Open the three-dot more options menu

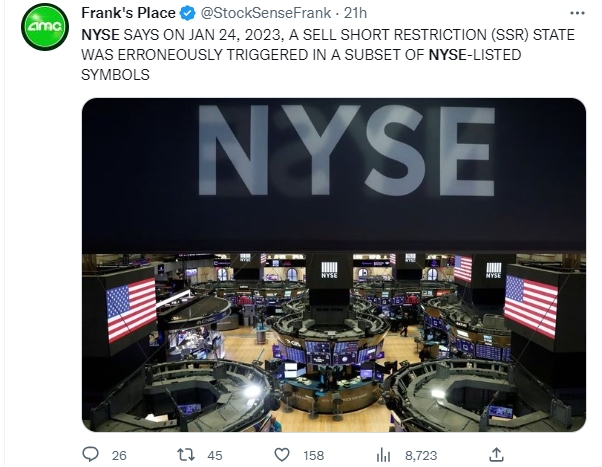point(577,13)
